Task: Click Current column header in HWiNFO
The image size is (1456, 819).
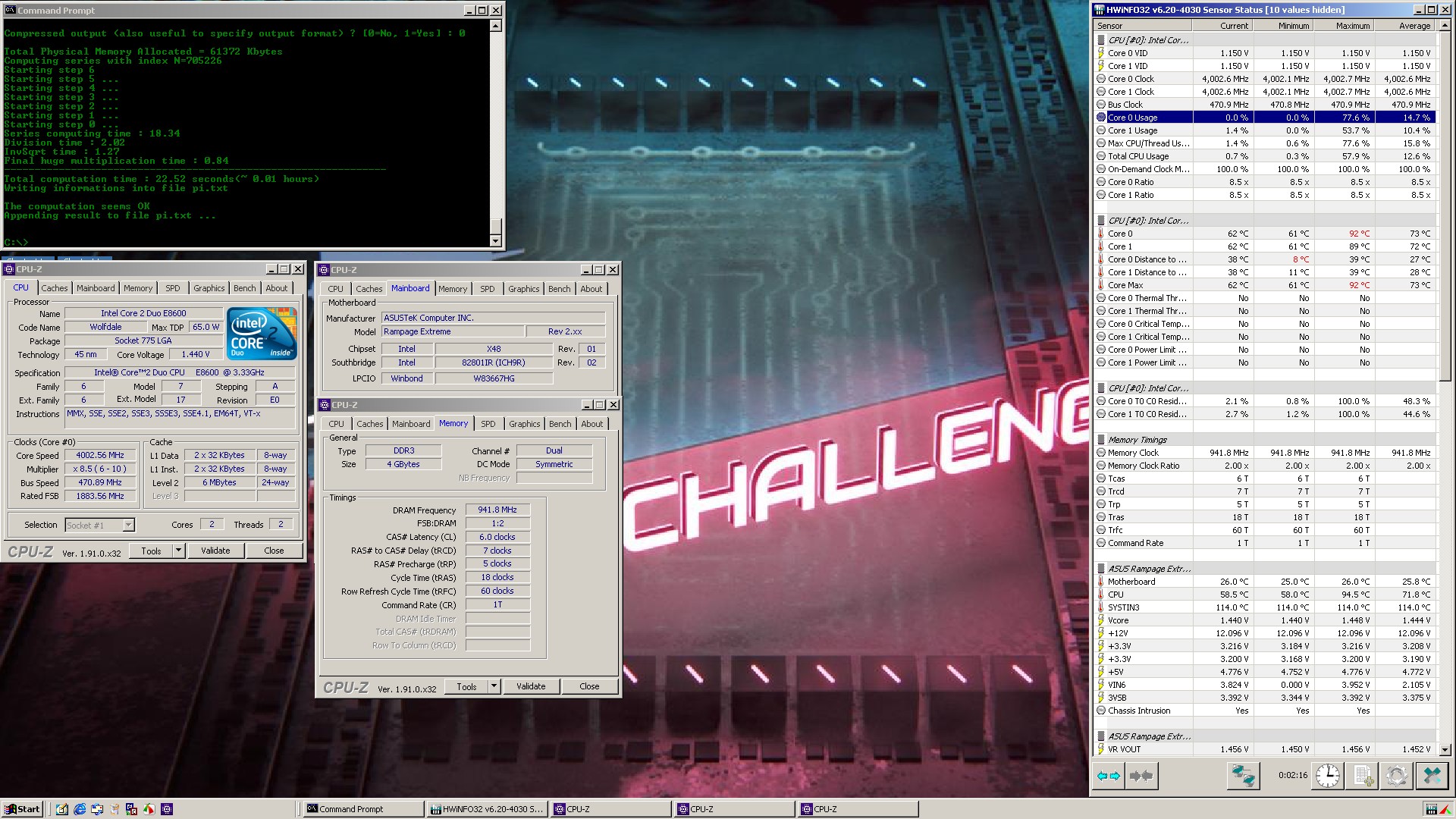Action: tap(1222, 26)
